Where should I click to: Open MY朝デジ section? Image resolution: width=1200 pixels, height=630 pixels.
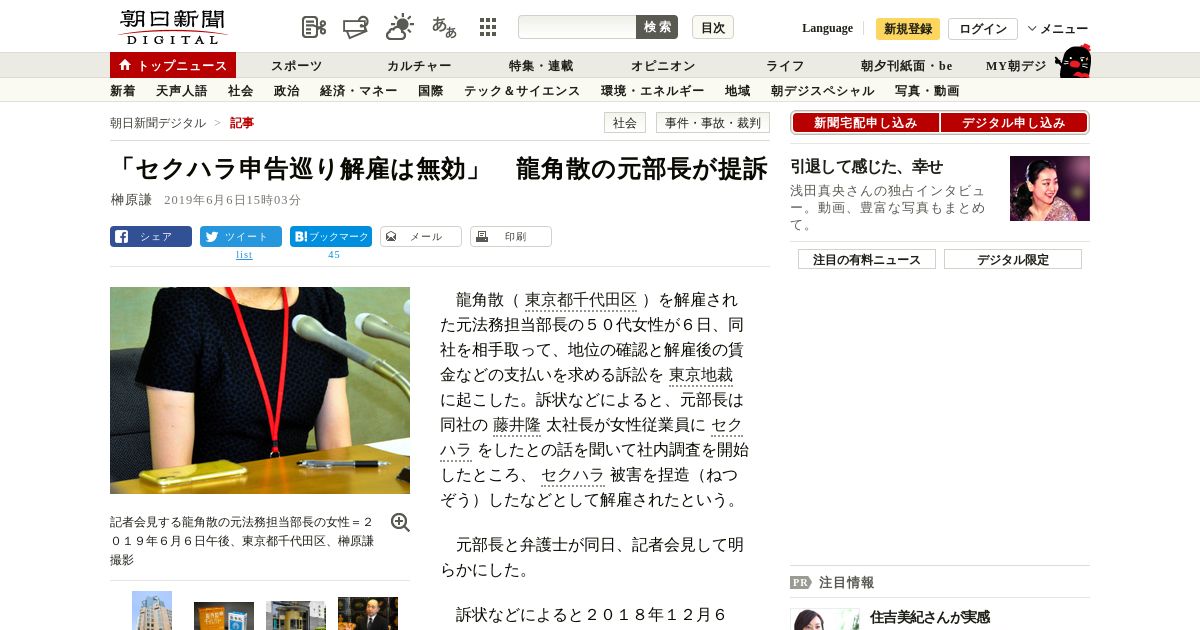click(1016, 66)
